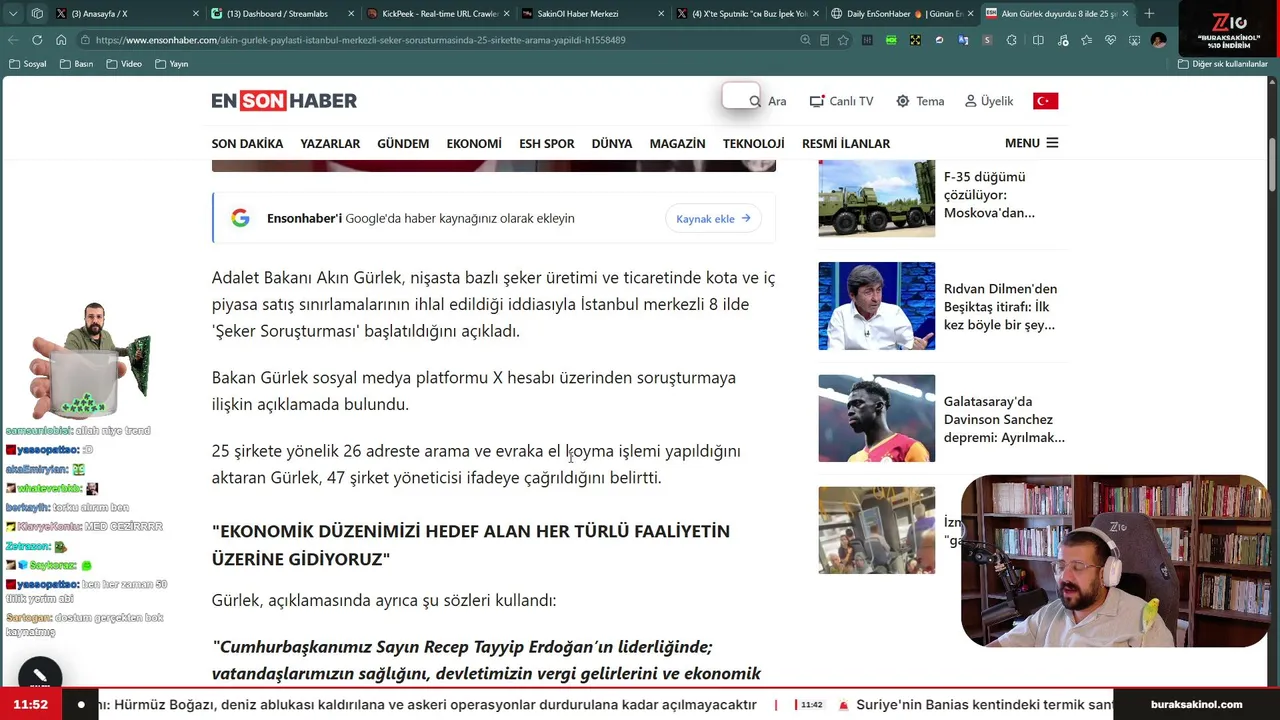
Task: Switch to the Dashboard / Streamlabs tab
Action: point(283,14)
